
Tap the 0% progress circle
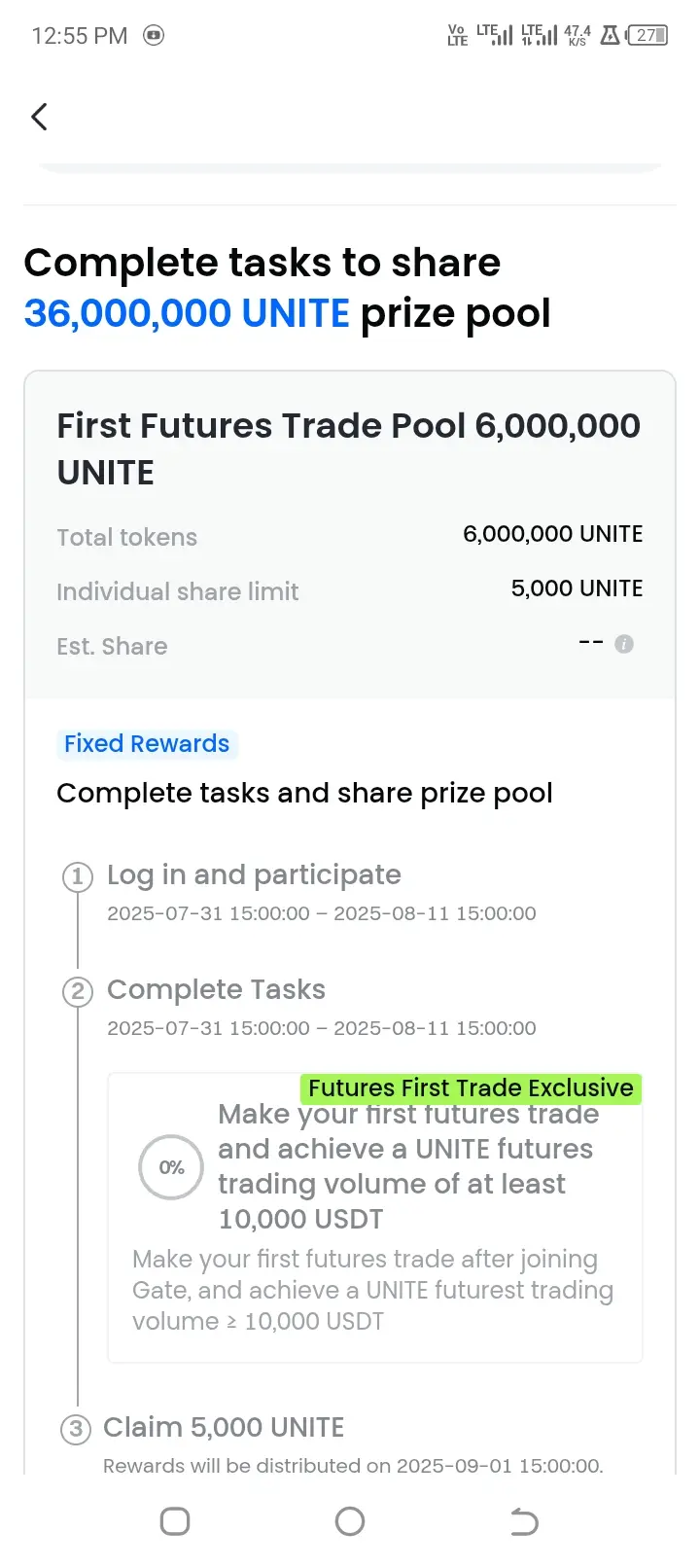coord(171,1167)
